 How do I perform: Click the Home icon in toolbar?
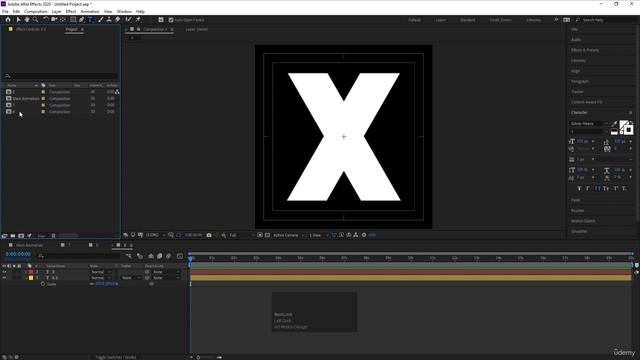(8, 20)
